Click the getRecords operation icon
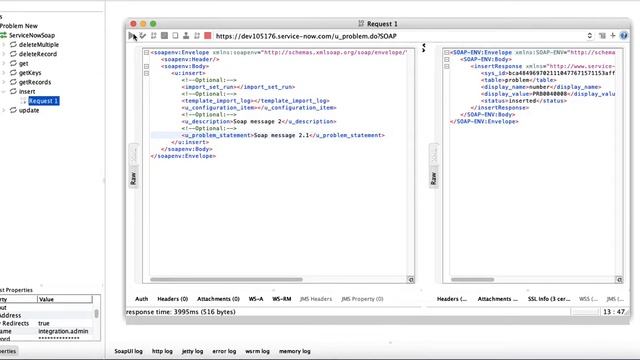This screenshot has width=640, height=360. coord(13,82)
